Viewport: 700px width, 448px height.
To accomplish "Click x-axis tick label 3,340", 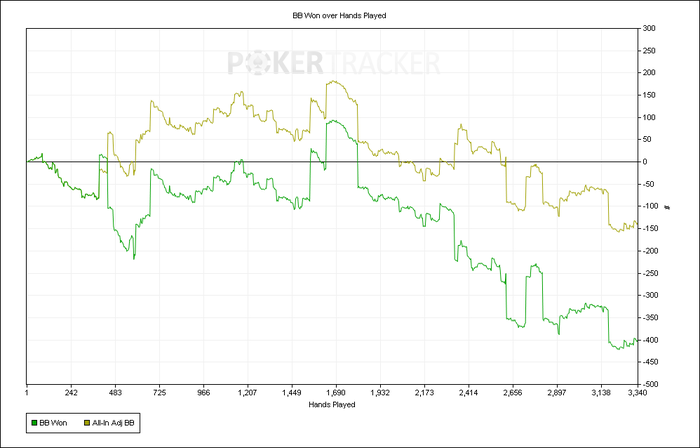I will (x=637, y=393).
